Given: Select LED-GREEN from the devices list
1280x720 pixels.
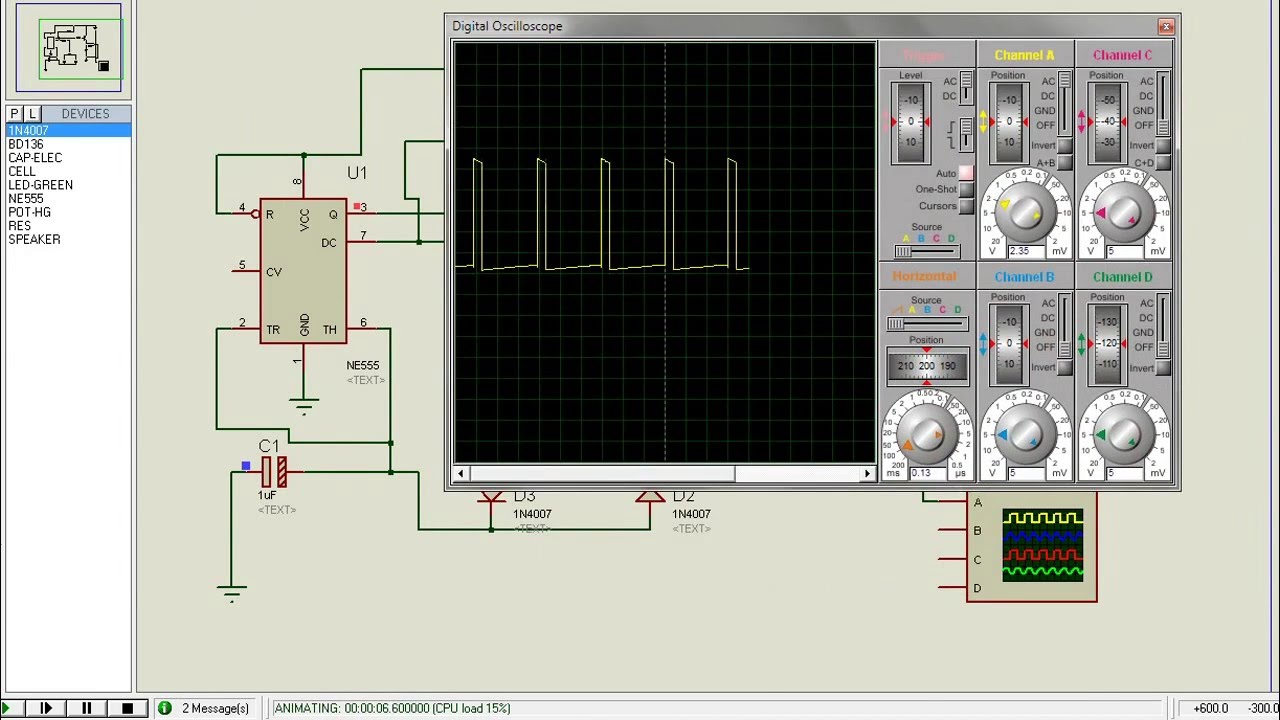Looking at the screenshot, I should pyautogui.click(x=40, y=185).
